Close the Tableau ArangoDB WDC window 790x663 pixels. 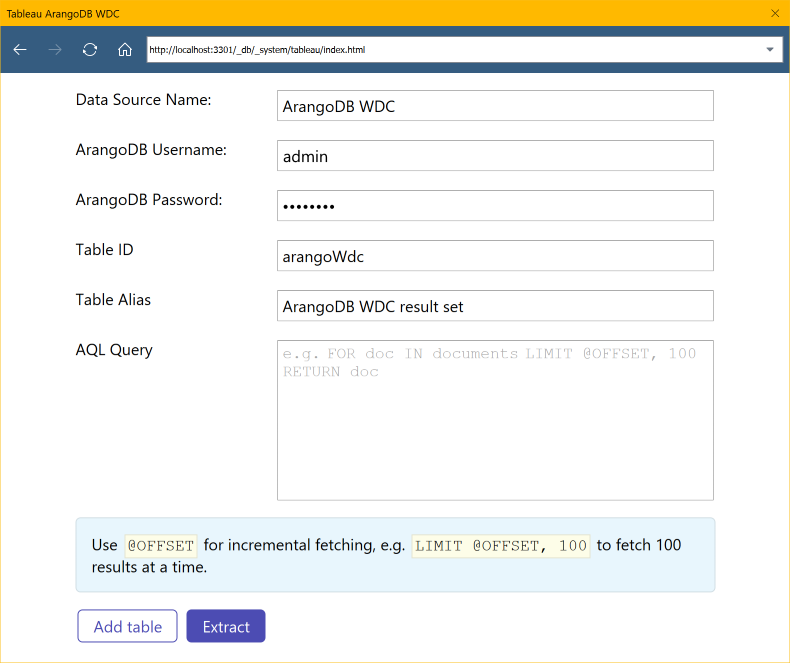click(775, 13)
